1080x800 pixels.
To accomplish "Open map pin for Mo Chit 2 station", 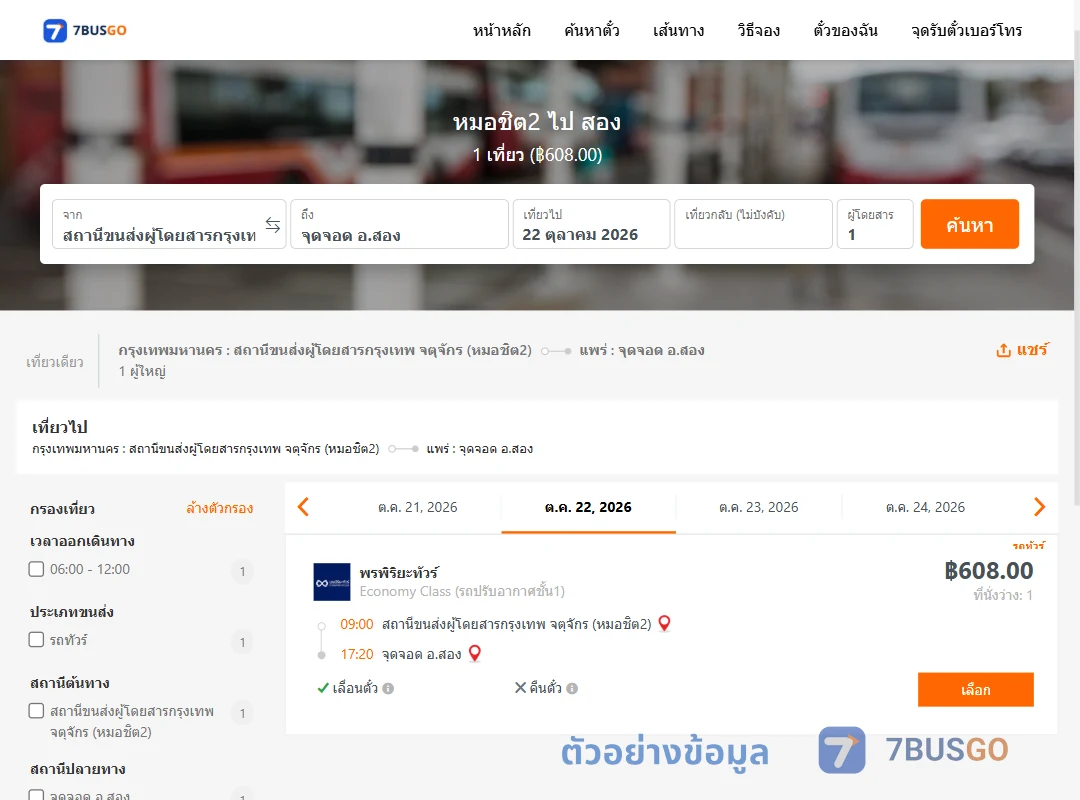I will click(x=665, y=624).
